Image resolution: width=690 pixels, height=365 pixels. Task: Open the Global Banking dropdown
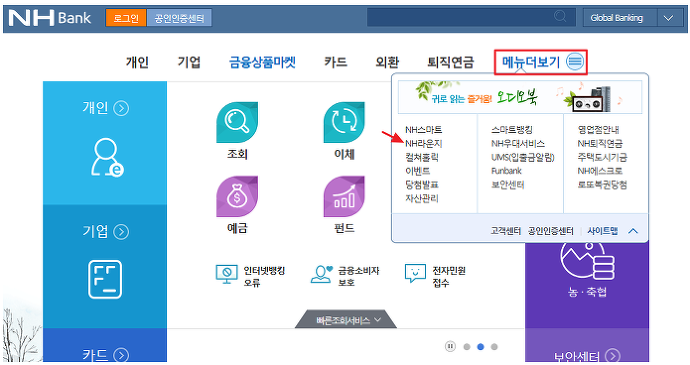pyautogui.click(x=634, y=18)
